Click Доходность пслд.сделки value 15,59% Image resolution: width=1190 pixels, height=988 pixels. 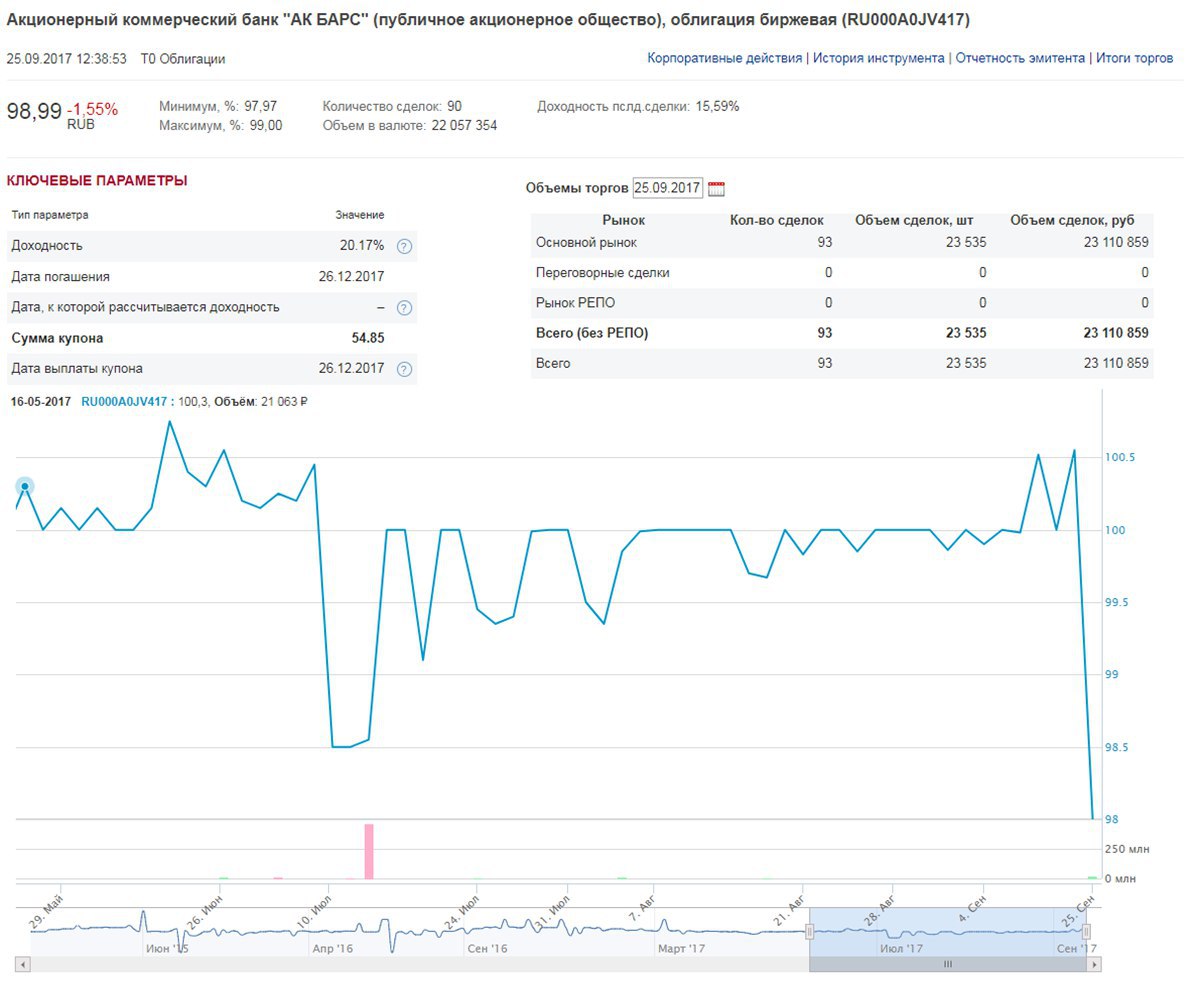(717, 106)
